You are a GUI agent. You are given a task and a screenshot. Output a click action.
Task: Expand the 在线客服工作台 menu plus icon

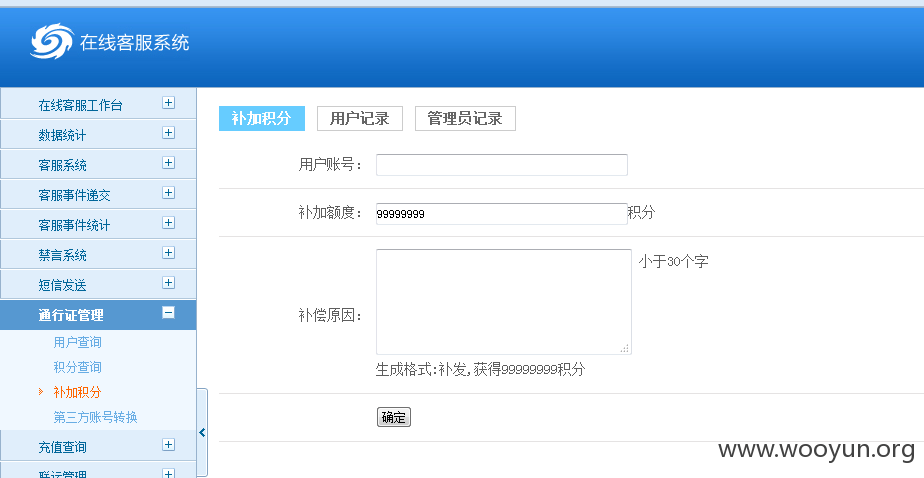(169, 103)
